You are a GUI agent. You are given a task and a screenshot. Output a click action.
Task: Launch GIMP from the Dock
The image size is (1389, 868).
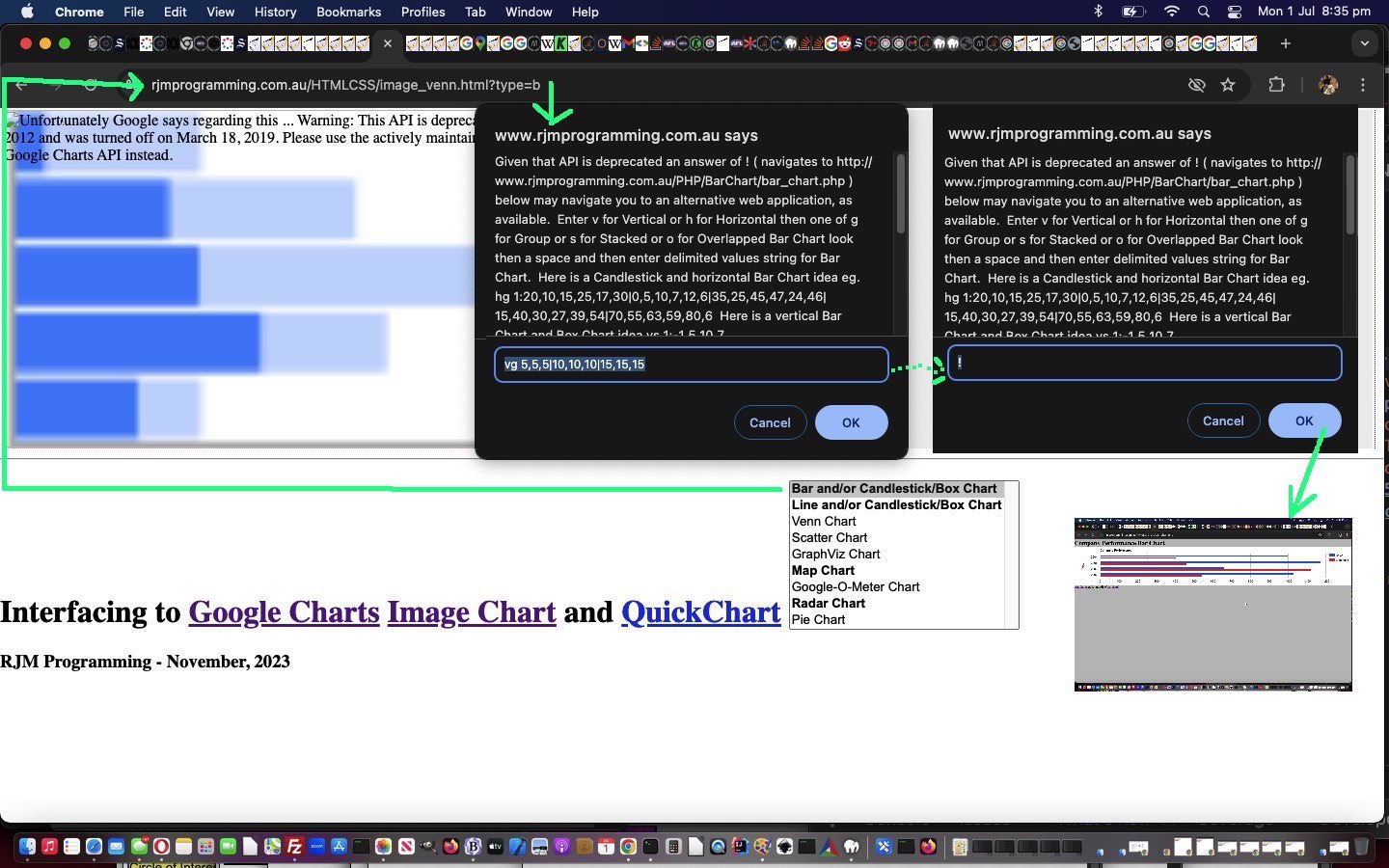[427, 847]
